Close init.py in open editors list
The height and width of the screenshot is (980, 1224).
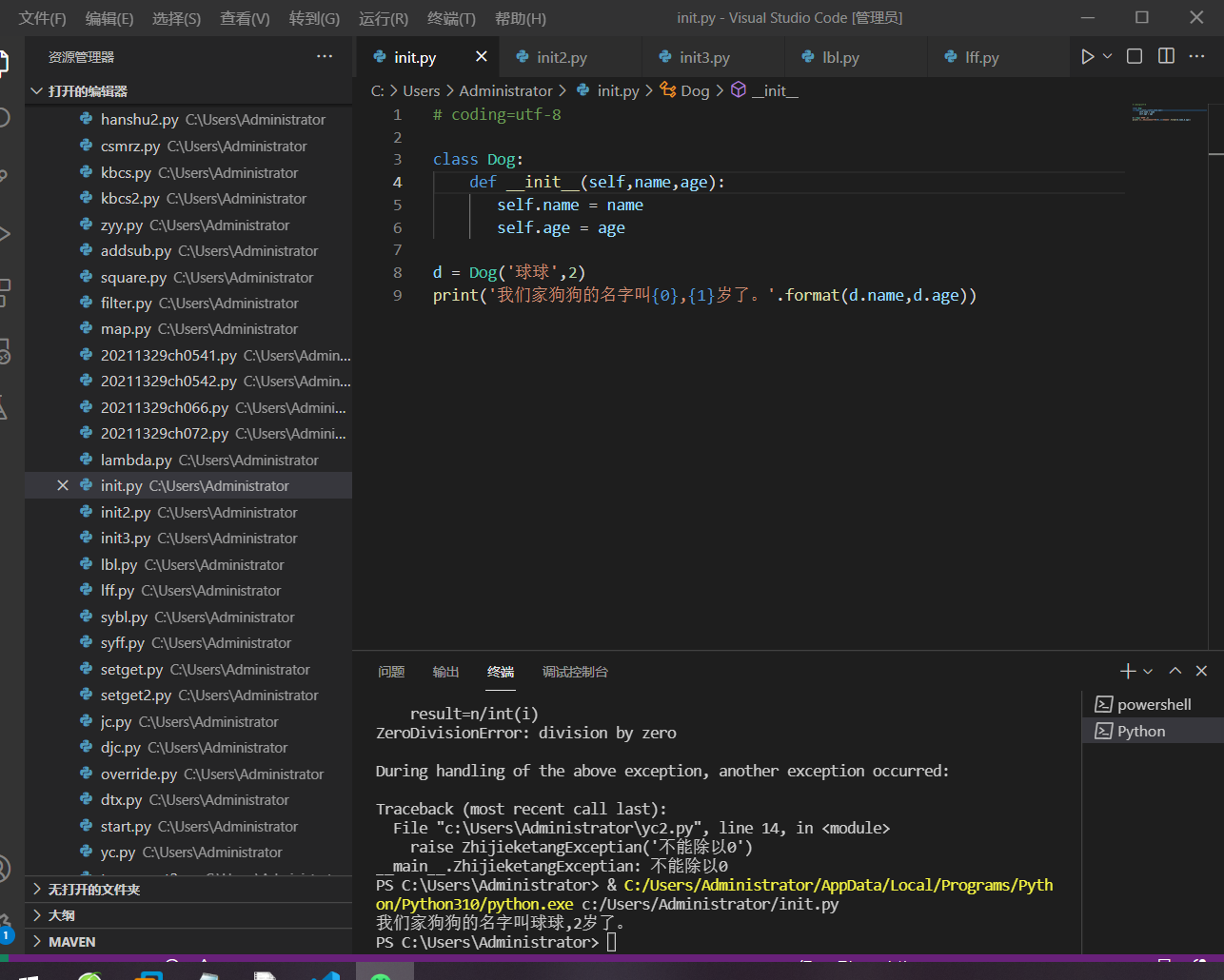63,486
